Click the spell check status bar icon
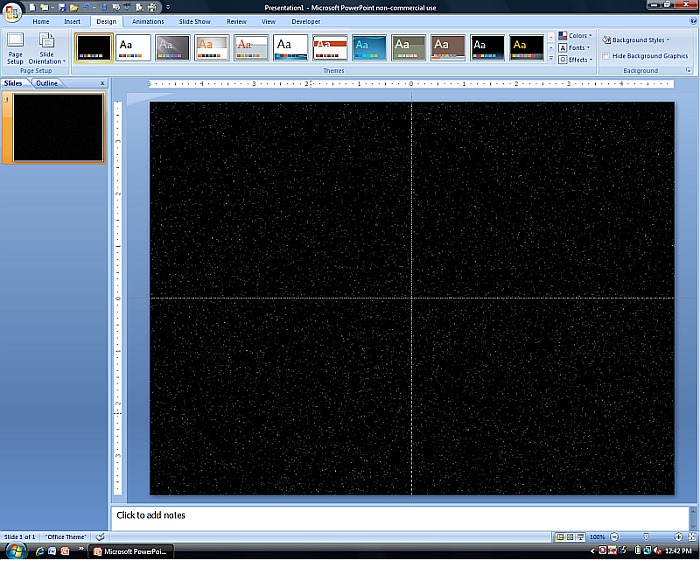This screenshot has height=561, width=700. pos(101,537)
